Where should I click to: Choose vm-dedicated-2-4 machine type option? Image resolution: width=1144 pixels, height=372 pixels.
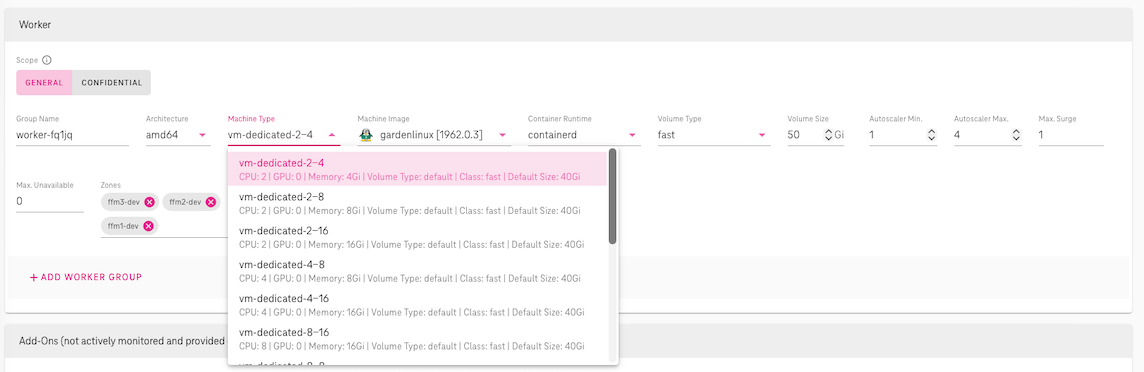(417, 169)
